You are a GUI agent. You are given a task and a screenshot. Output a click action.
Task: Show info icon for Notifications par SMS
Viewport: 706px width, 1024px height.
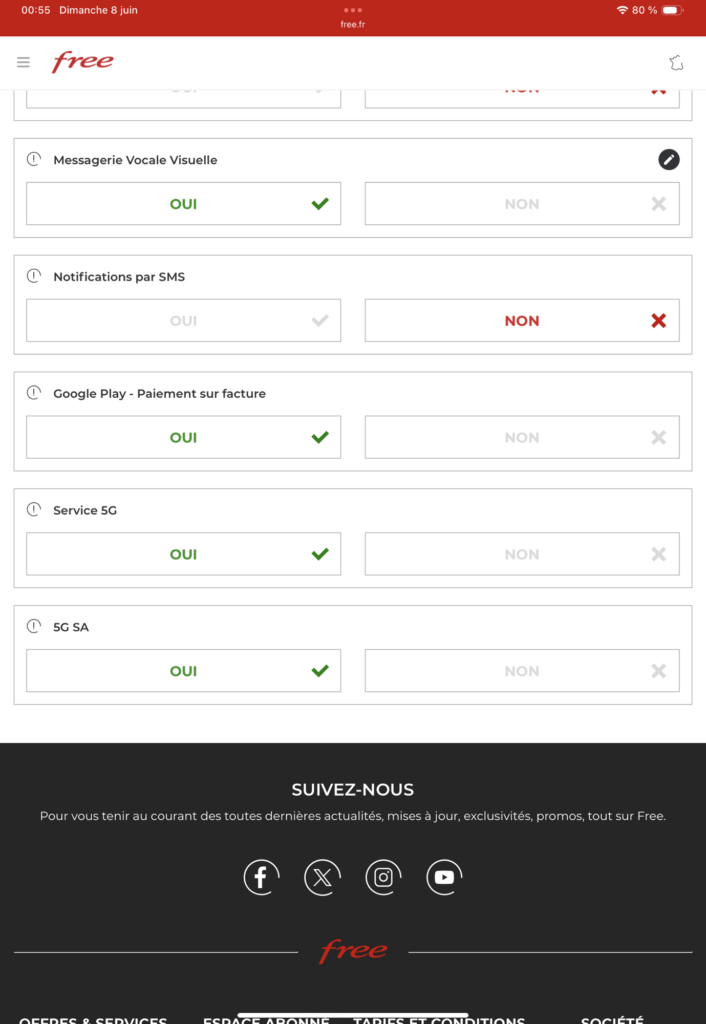(x=34, y=276)
